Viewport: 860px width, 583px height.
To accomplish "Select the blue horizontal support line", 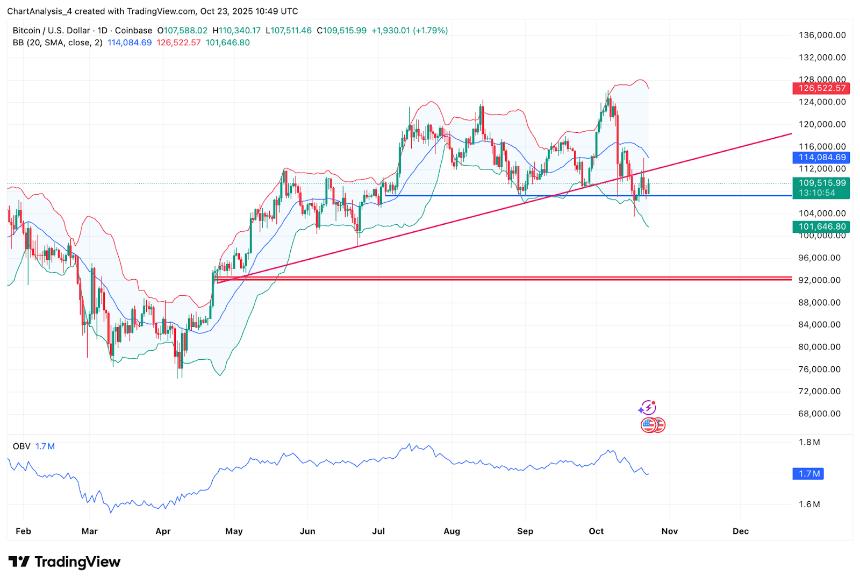I will tap(300, 196).
